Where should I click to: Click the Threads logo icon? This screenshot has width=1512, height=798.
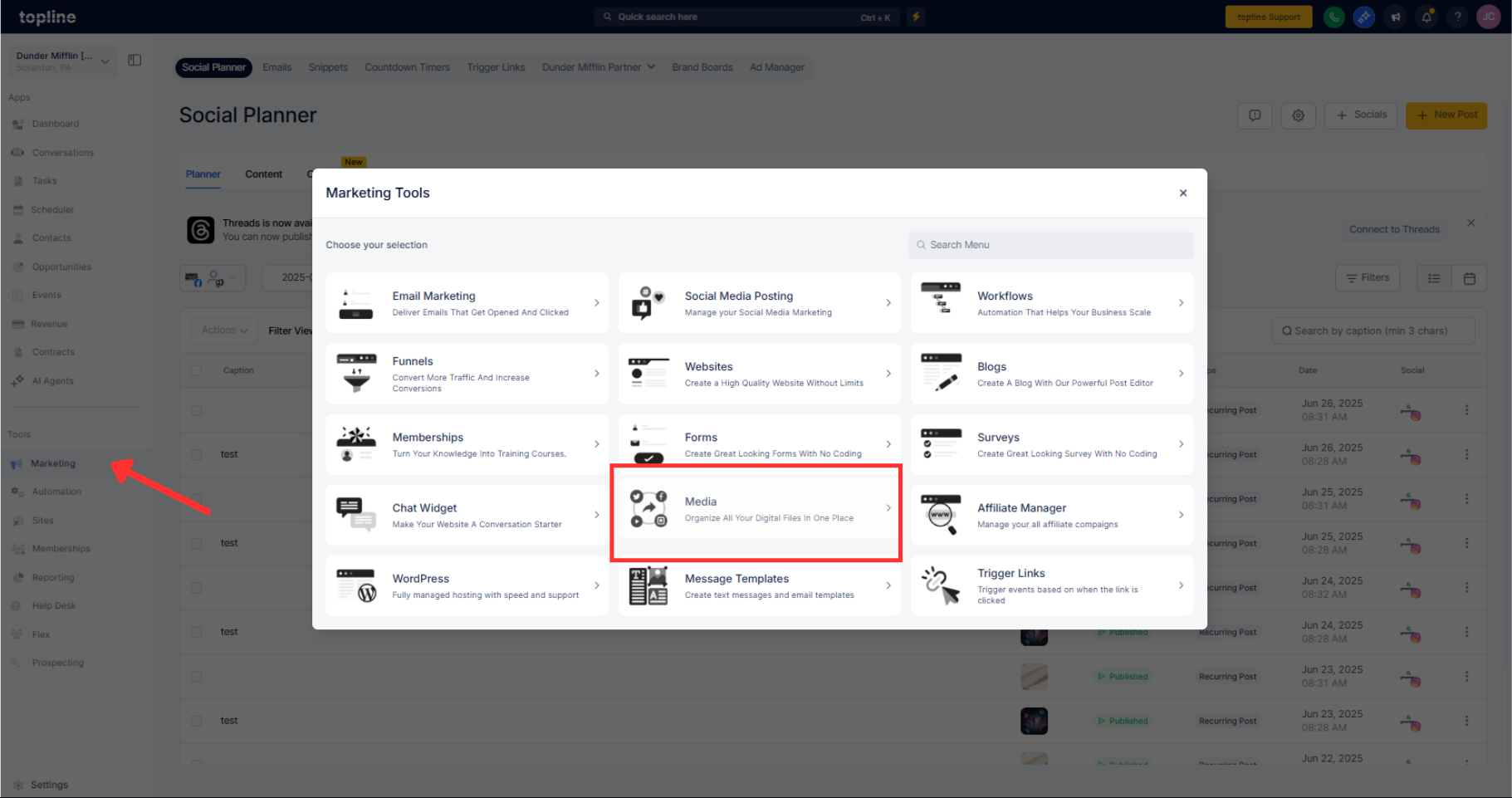coord(200,230)
